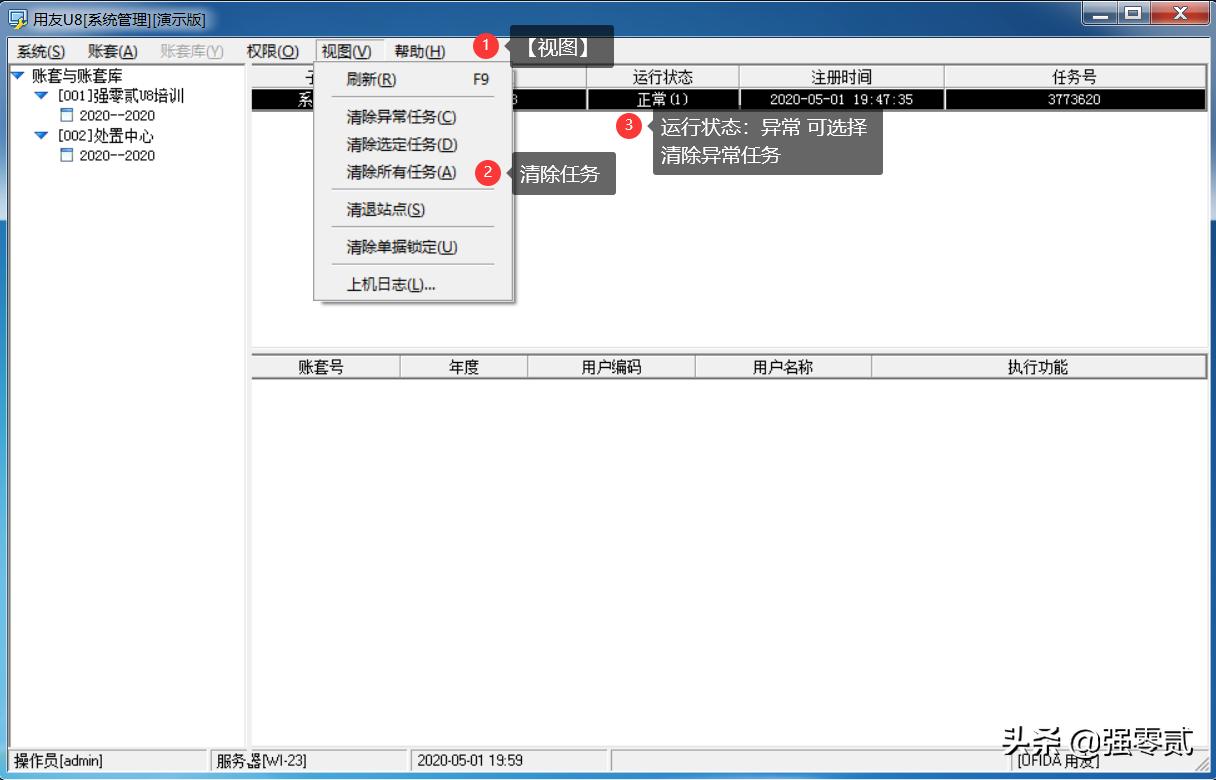Open the 帮助 menu
This screenshot has width=1216, height=780.
[x=419, y=50]
